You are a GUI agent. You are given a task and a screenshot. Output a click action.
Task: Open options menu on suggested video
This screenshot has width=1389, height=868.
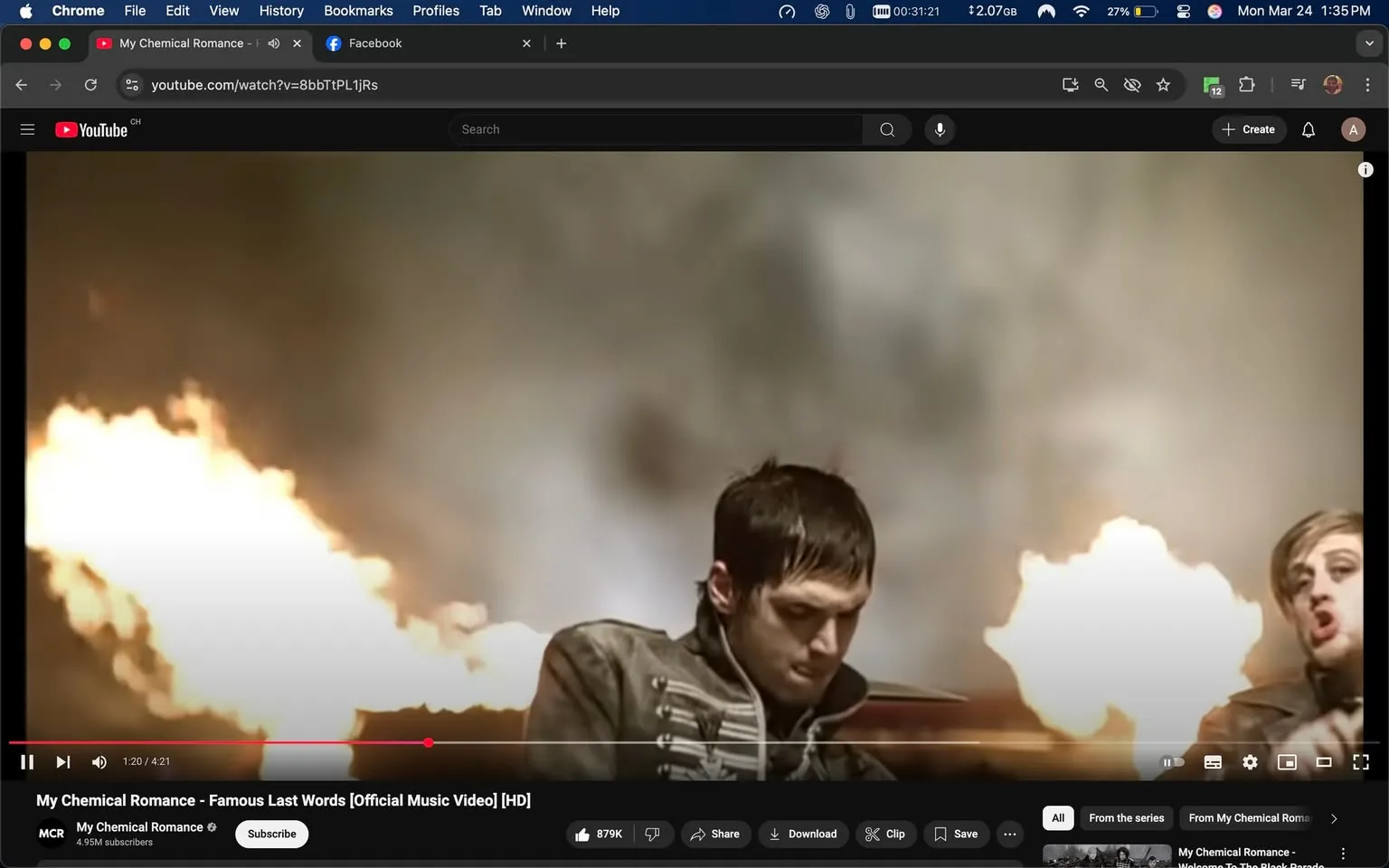click(x=1341, y=853)
